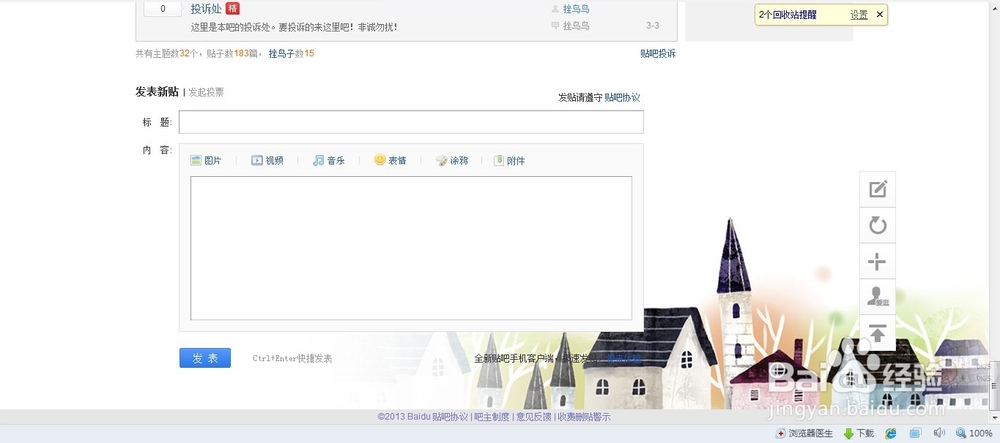This screenshot has height=443, width=1000.
Task: Insert a picture via 图片 button
Action: point(206,161)
